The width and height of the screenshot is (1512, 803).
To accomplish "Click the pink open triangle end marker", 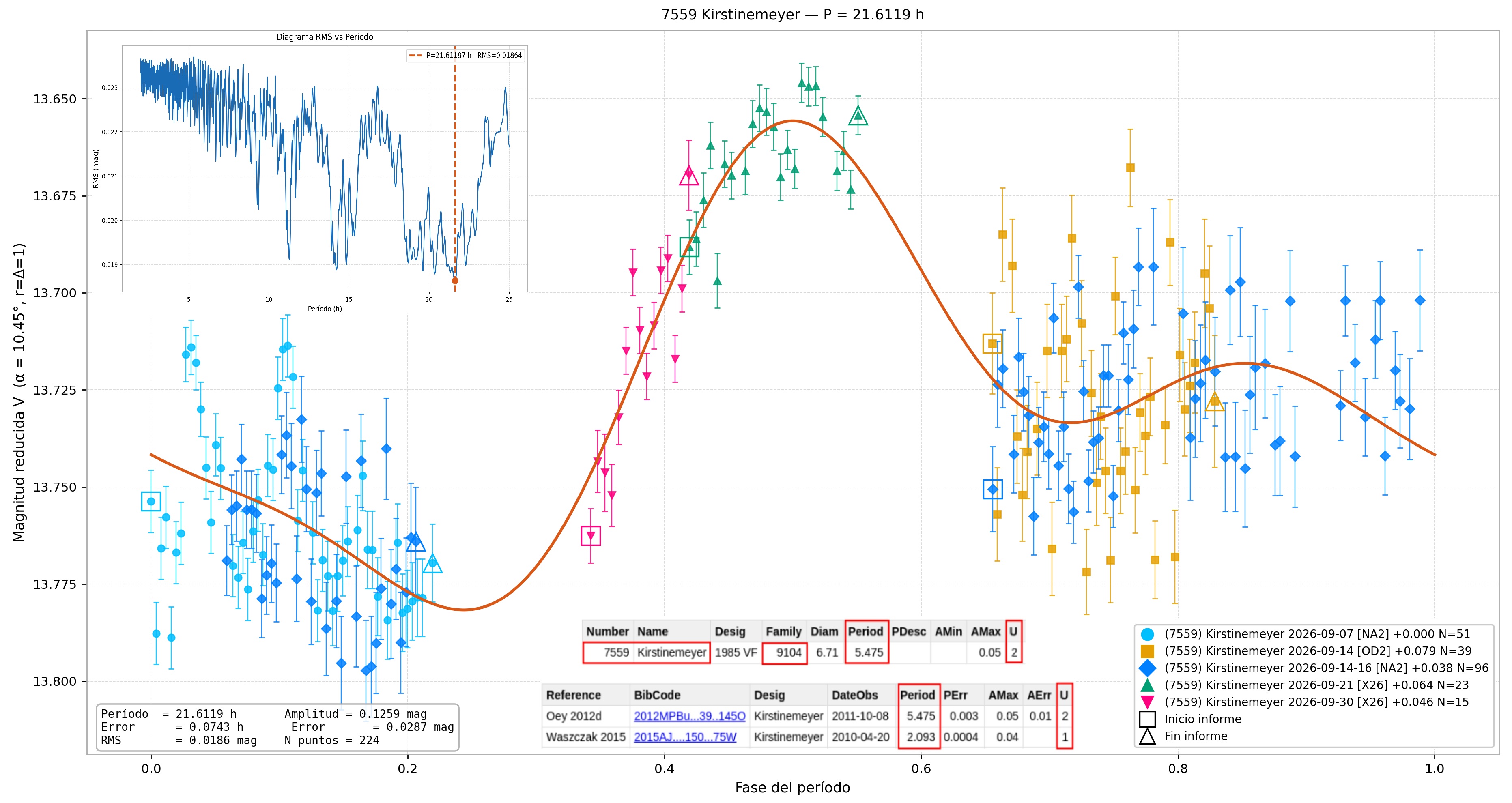I will click(689, 175).
